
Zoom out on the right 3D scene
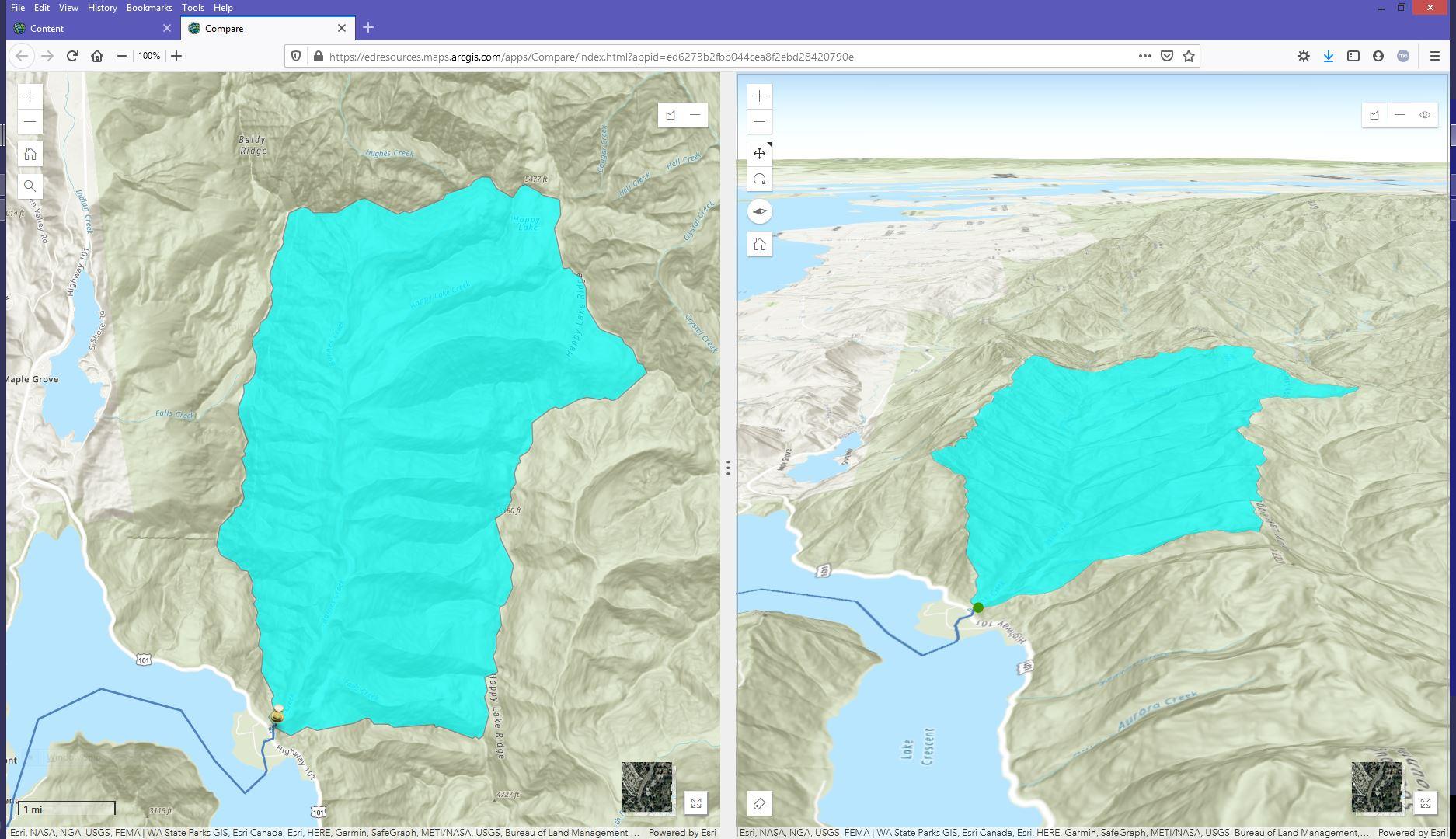coord(759,121)
